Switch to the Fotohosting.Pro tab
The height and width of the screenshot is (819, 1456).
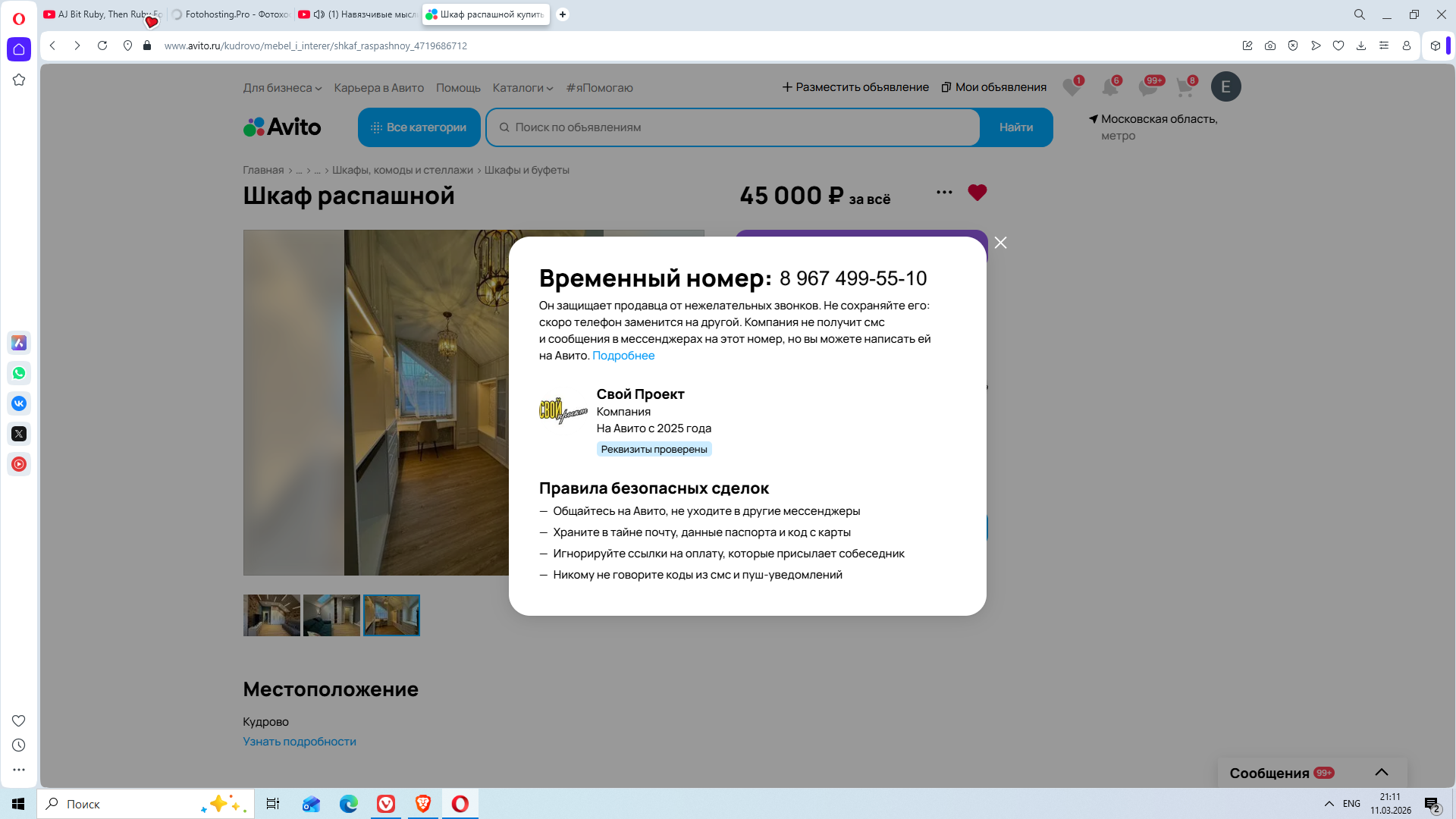(x=230, y=14)
